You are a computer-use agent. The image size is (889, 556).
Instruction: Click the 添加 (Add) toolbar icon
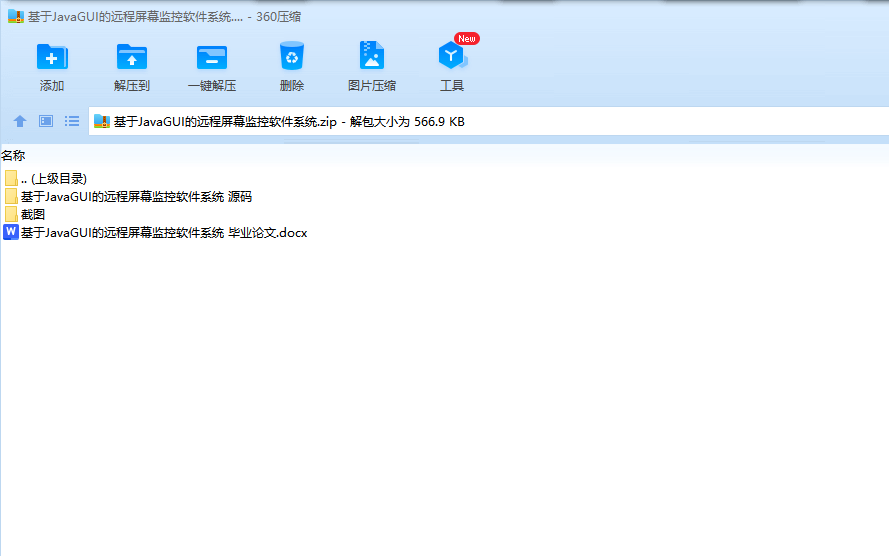tap(52, 57)
